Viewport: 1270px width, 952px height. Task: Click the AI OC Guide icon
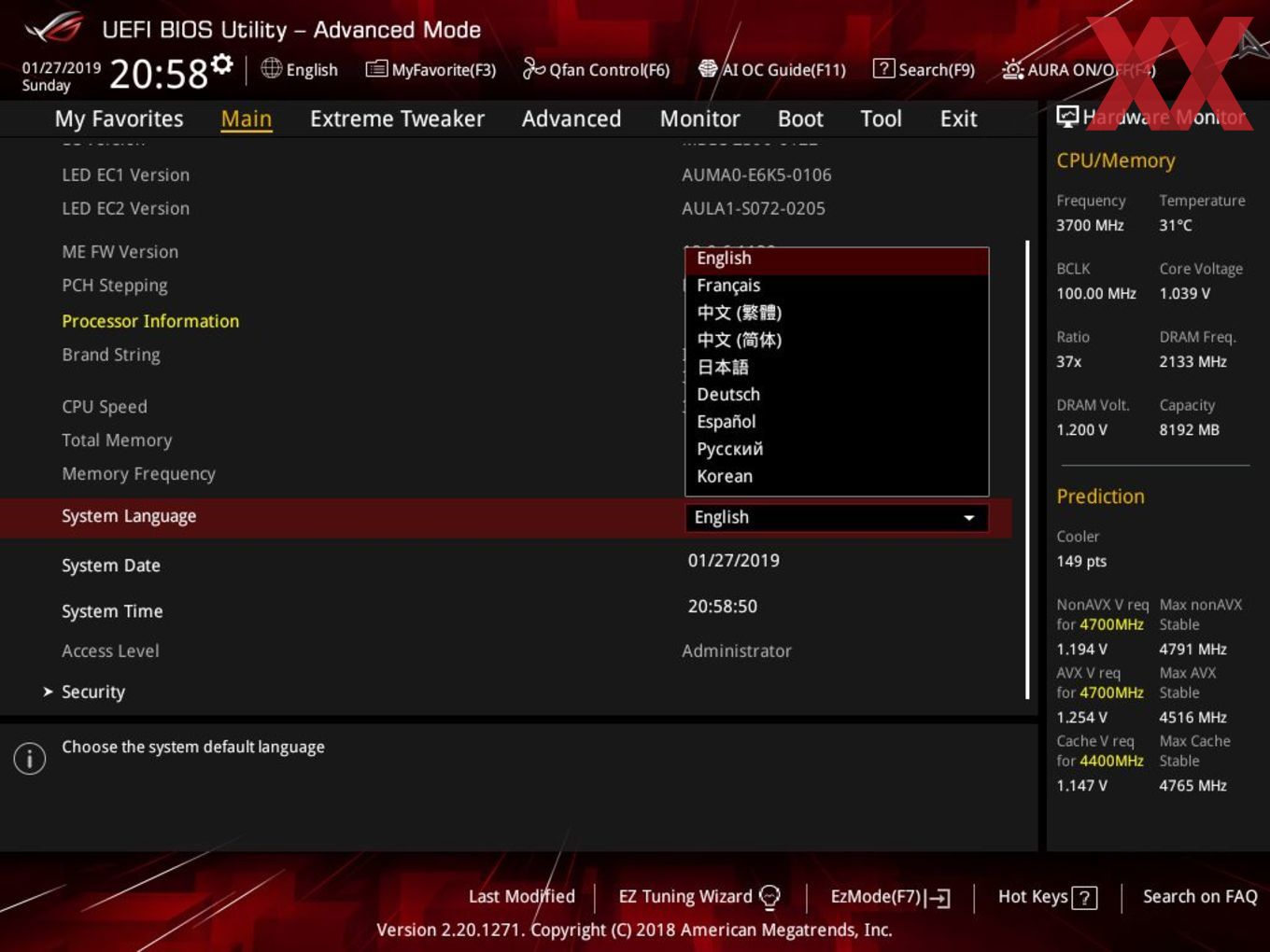tap(708, 68)
